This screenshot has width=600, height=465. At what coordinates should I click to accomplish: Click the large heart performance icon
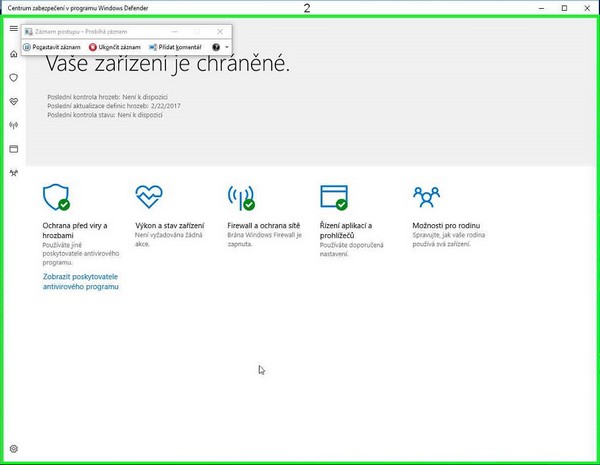coord(149,197)
